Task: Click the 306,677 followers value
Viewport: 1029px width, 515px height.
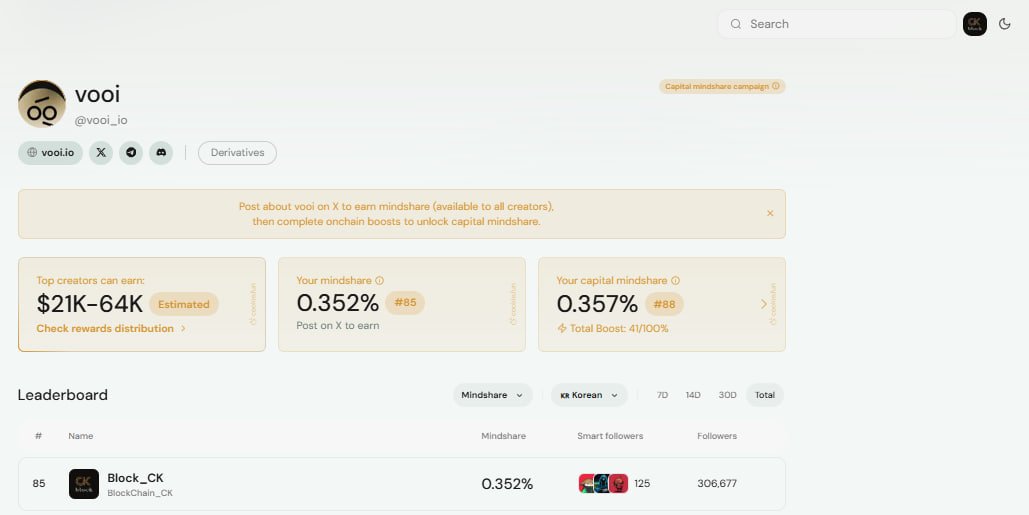Action: 717,484
